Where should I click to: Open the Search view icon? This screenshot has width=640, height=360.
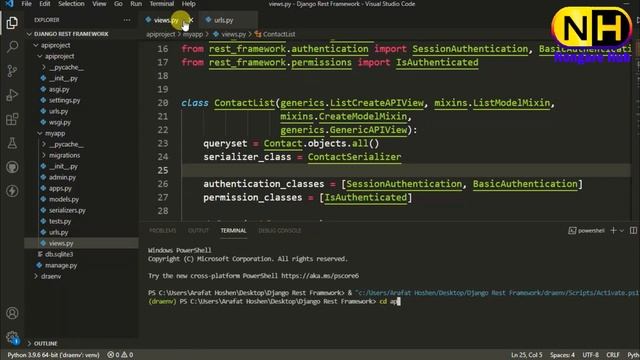(x=12, y=47)
